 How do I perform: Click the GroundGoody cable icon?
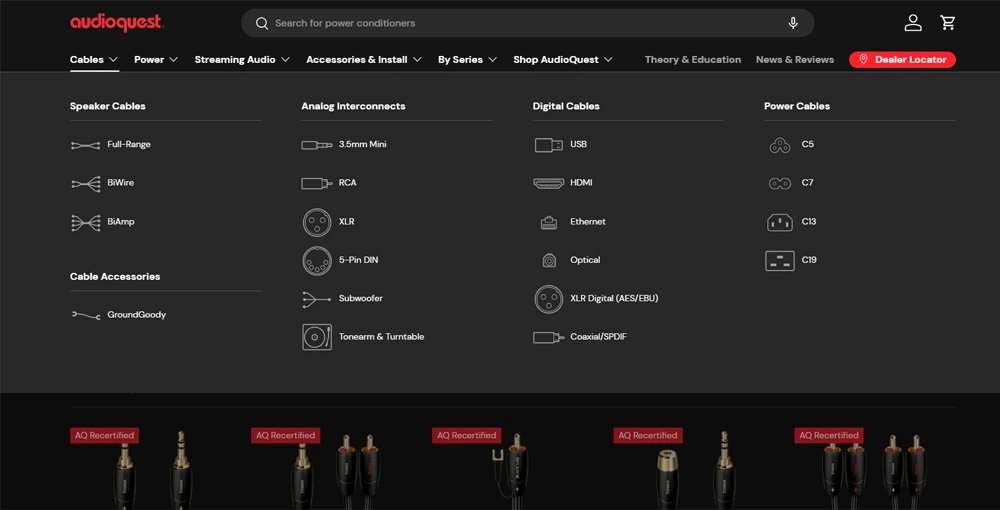click(x=85, y=315)
